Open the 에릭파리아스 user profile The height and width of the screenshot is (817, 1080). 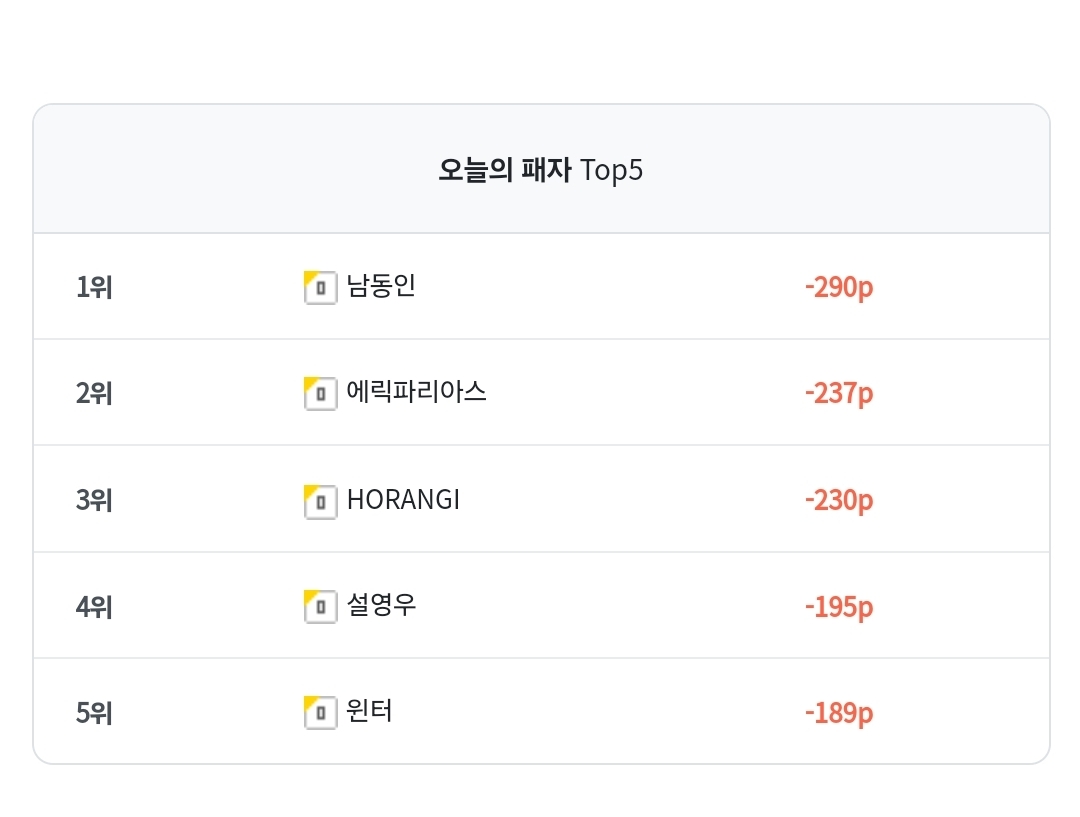click(x=416, y=391)
